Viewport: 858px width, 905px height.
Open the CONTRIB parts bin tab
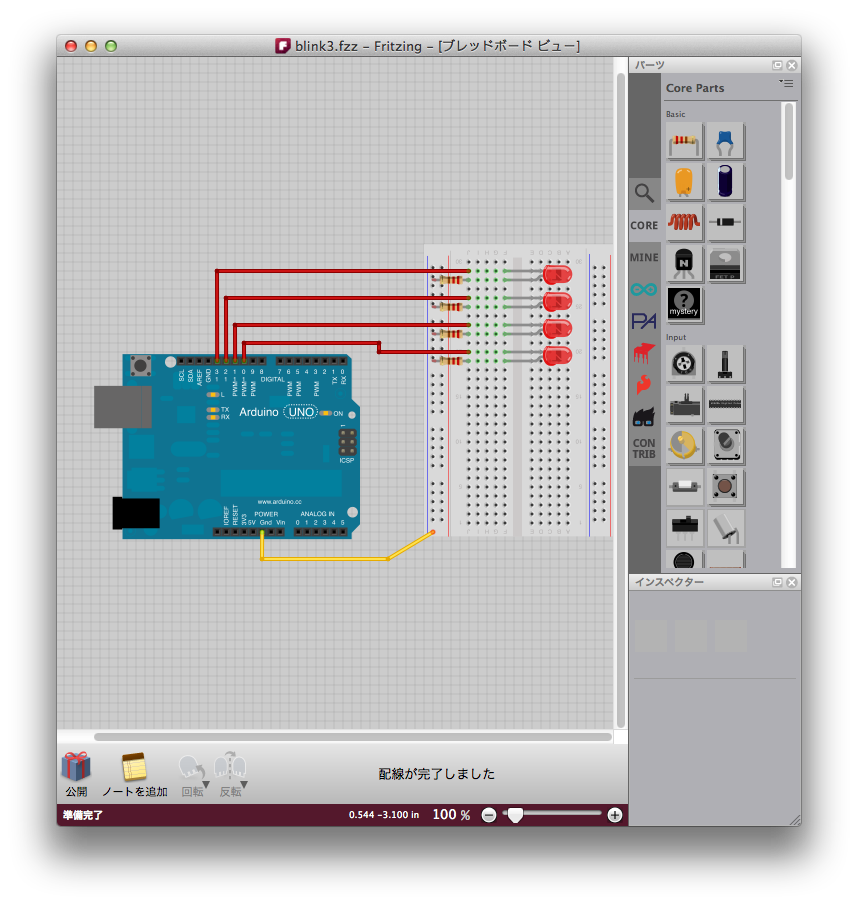(x=644, y=448)
